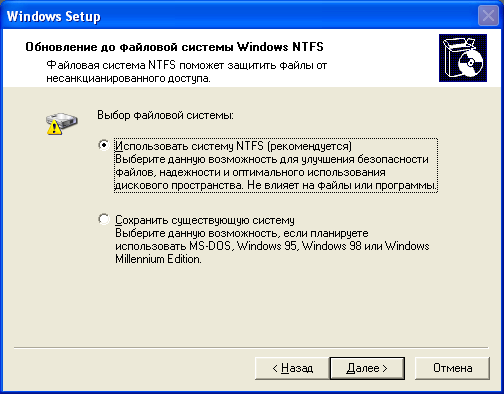Click the label "Сохранить существующую систему"
The image size is (504, 394).
click(205, 220)
